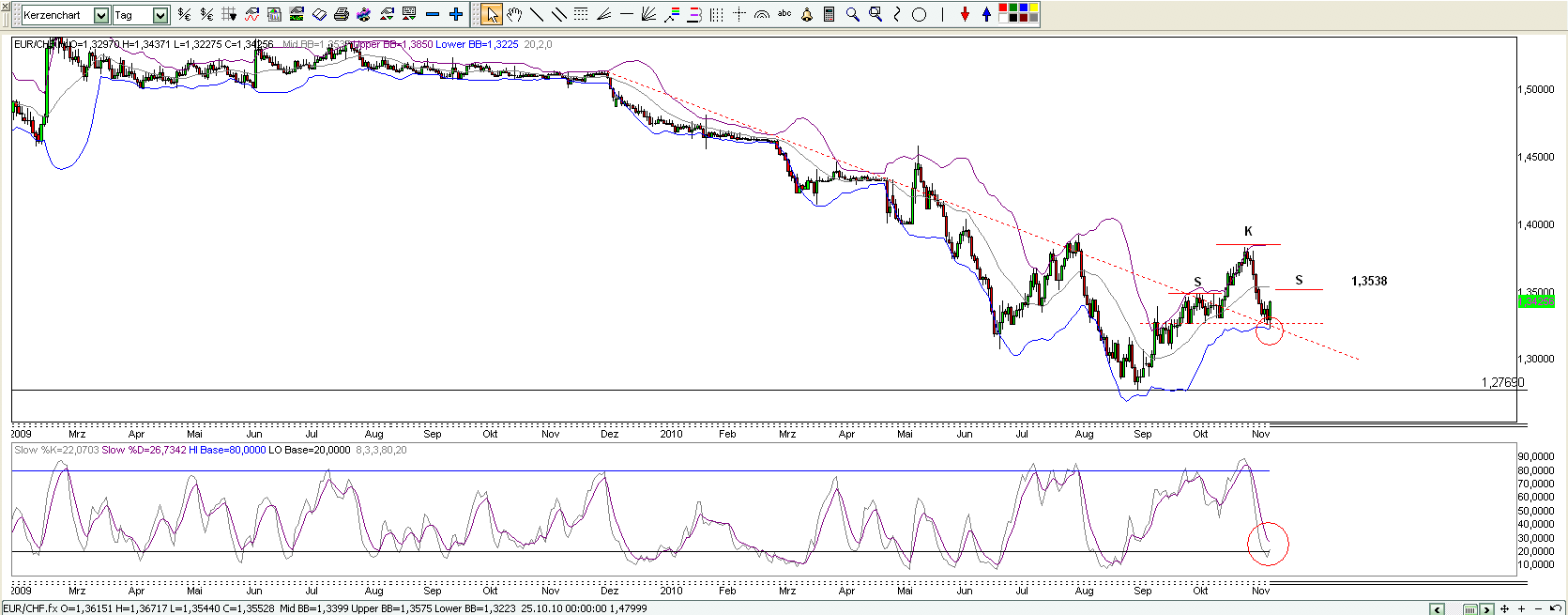The height and width of the screenshot is (615, 1568).
Task: Pick the dark red color swatch
Action: [1024, 18]
